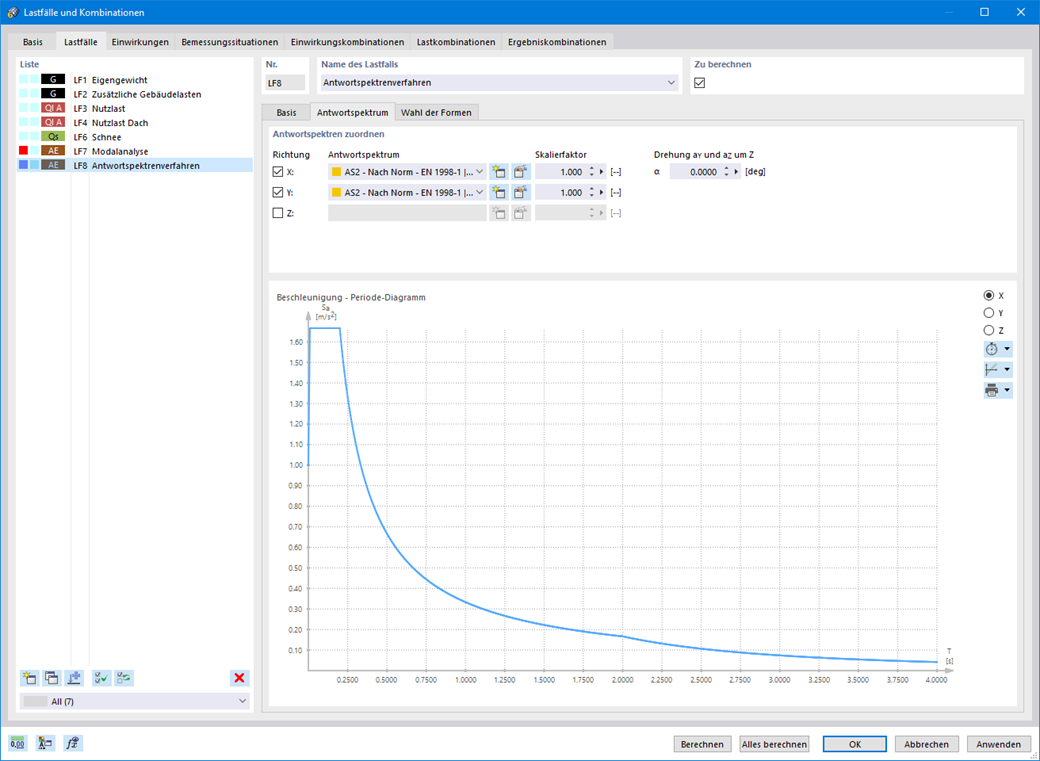Edit the response spectrum for Y direction
The height and width of the screenshot is (761, 1040).
coord(521,193)
